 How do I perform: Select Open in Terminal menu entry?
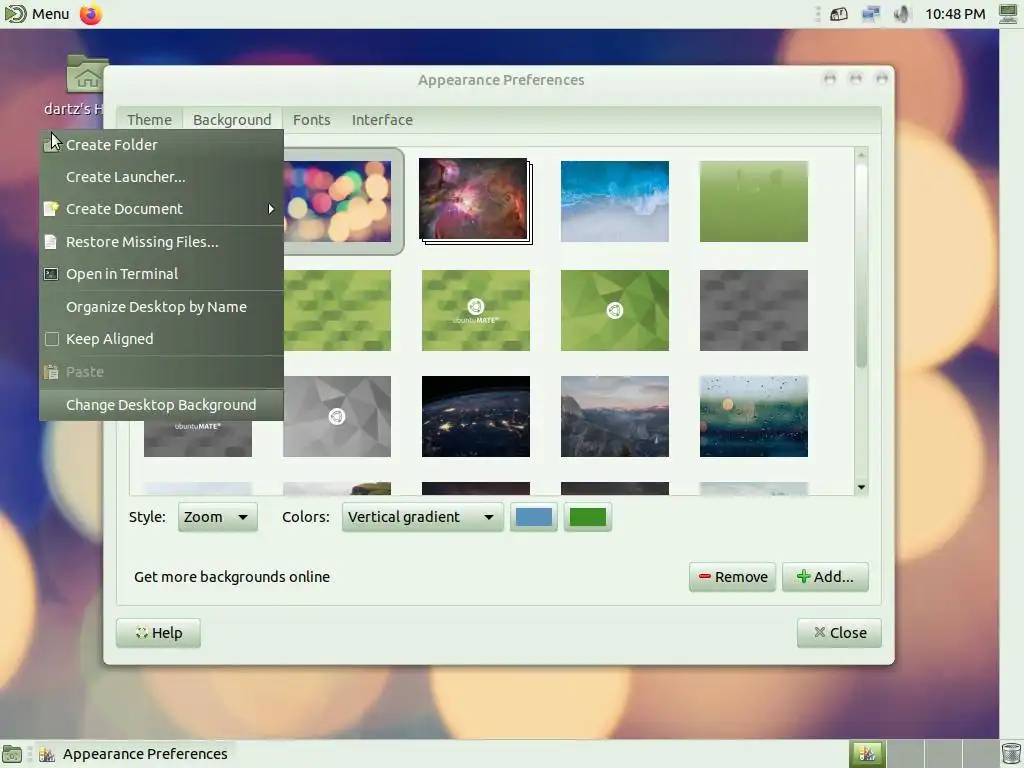click(161, 274)
